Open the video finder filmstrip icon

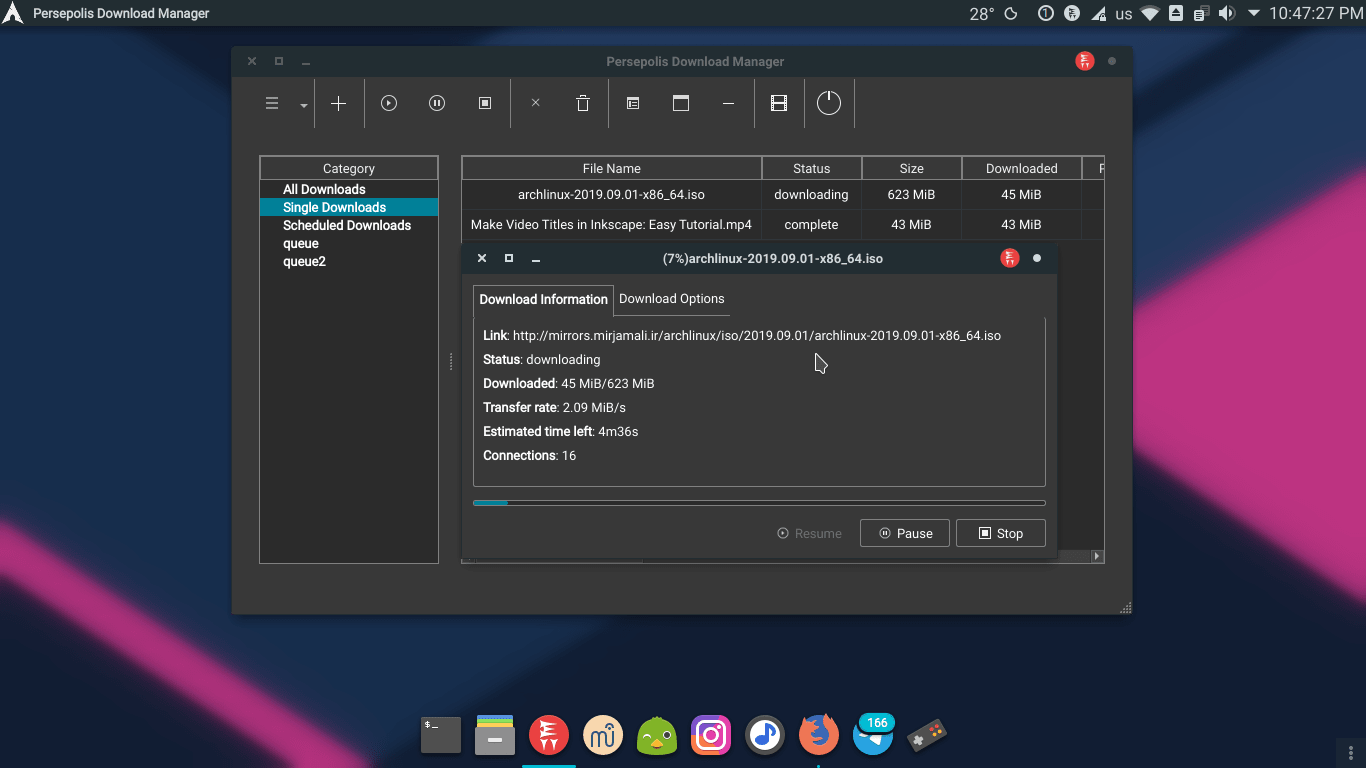[779, 103]
